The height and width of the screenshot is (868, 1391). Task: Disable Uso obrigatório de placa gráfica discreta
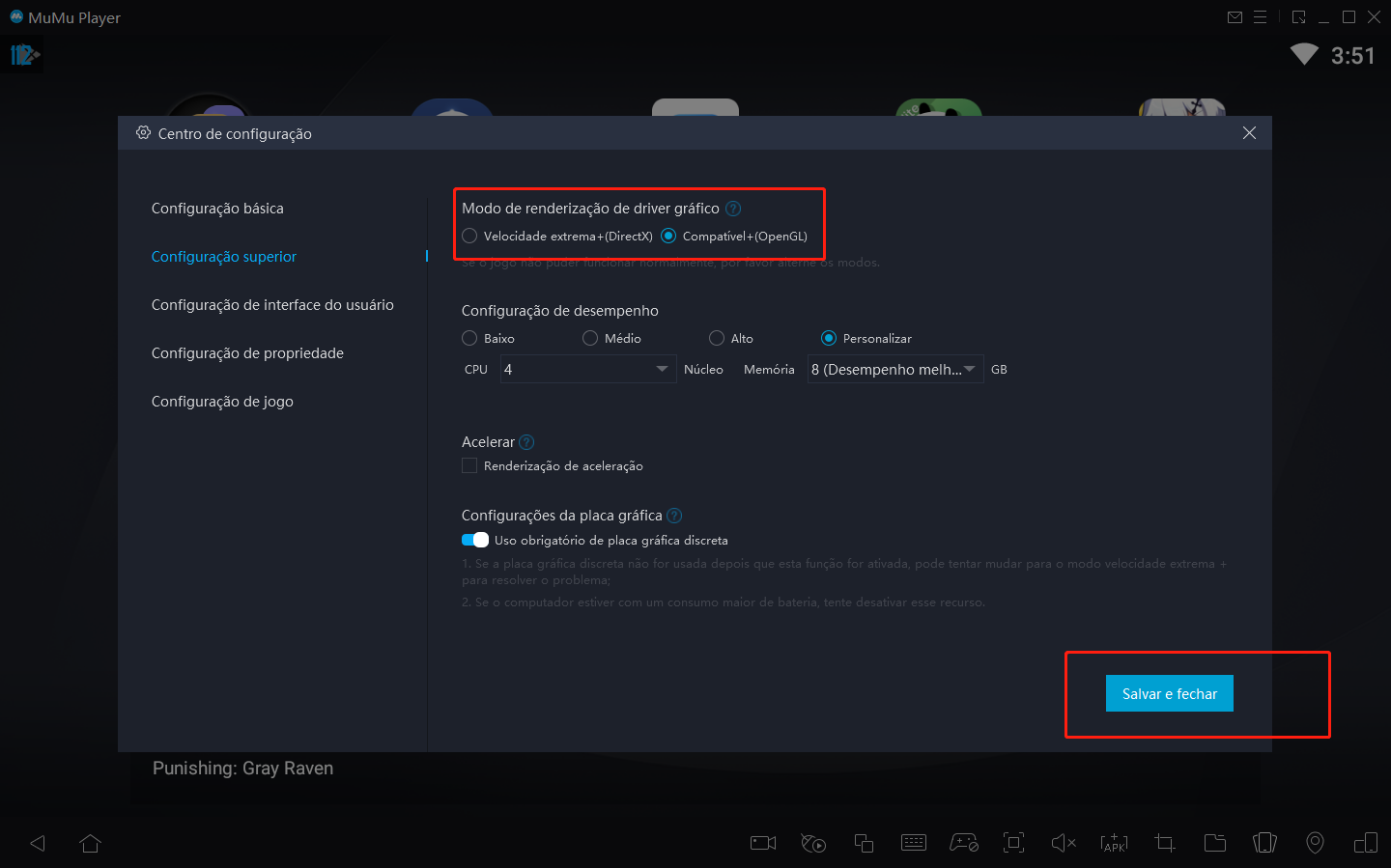475,540
